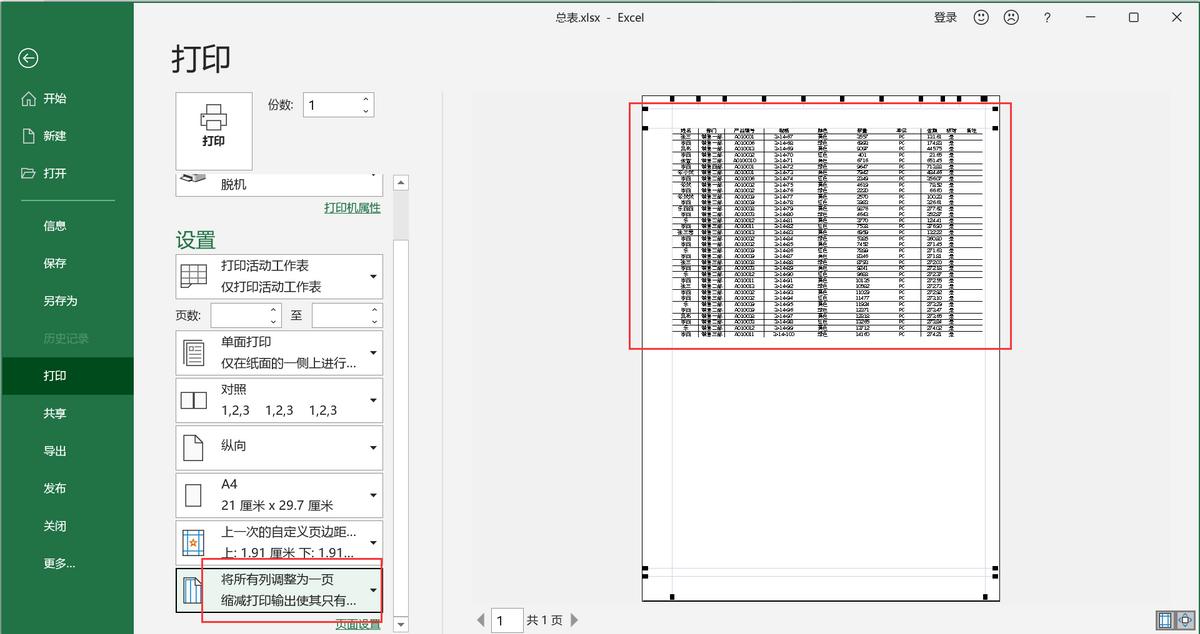This screenshot has height=634, width=1200.
Task: Toggle Show Margins icon at bottom right
Action: 1165,621
